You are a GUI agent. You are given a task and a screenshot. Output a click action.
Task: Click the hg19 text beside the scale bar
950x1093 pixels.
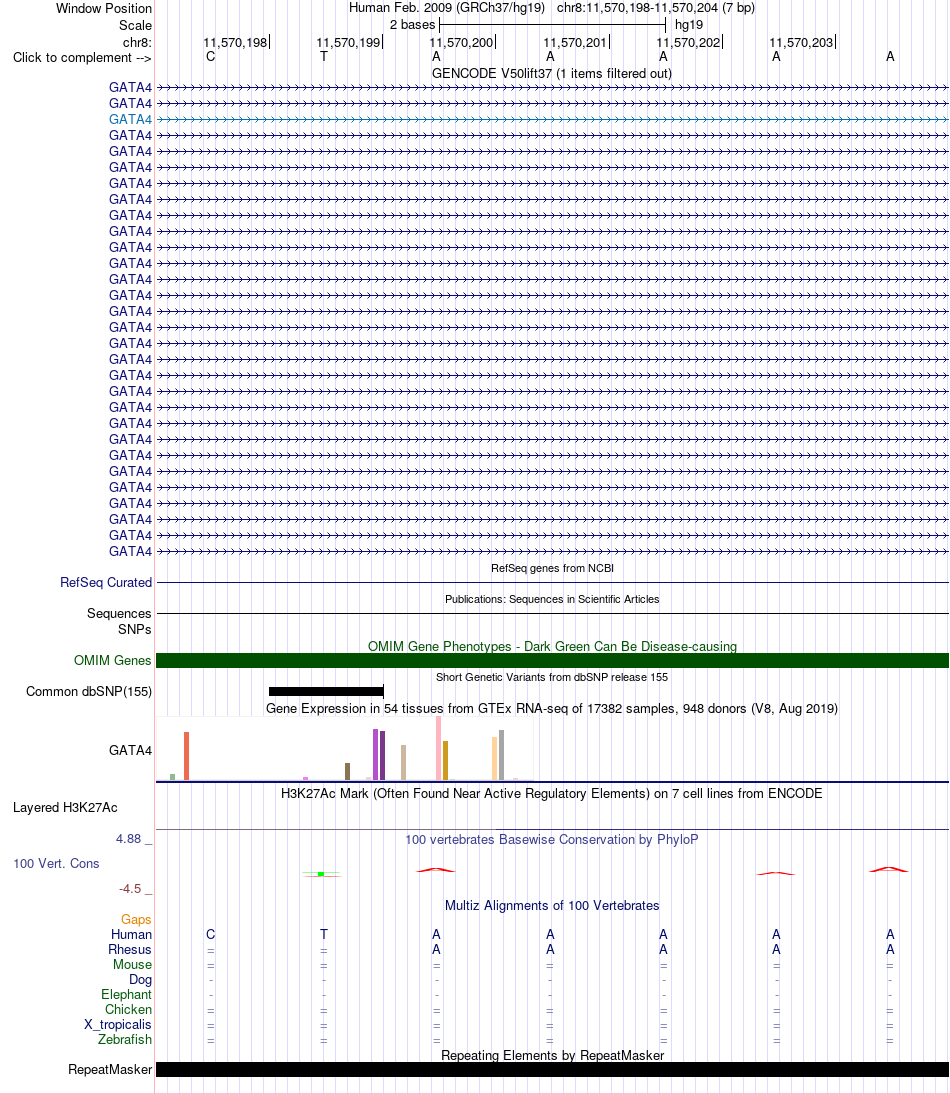click(689, 24)
